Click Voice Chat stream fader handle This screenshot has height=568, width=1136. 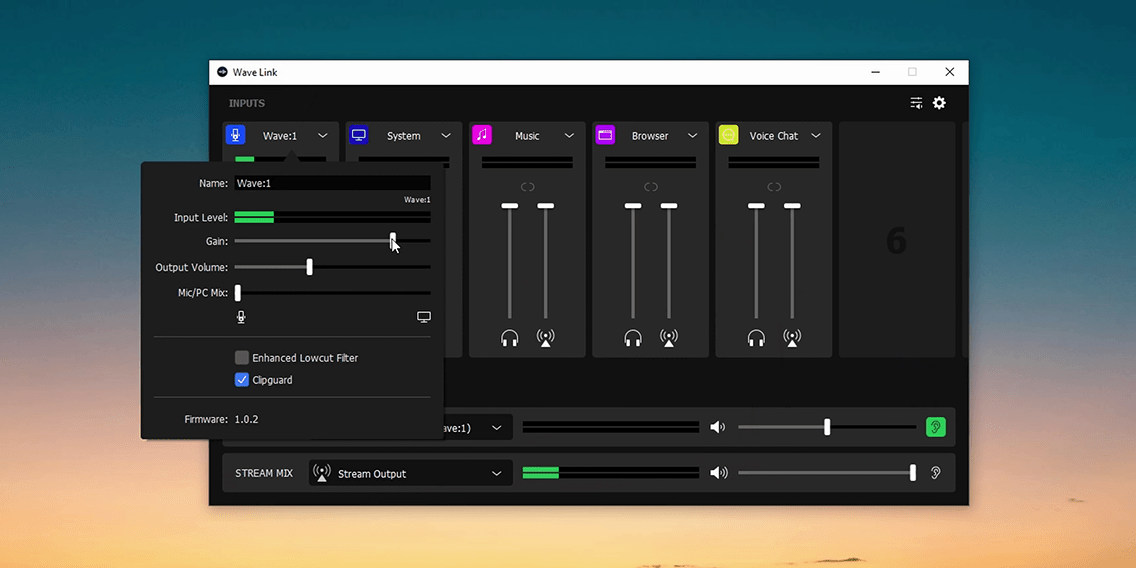point(792,206)
